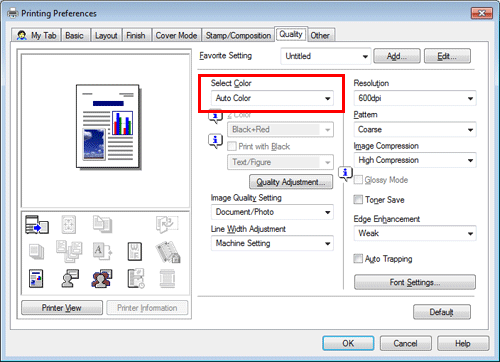Click the Quality Adjustment button
Screen dimensions: 500x362
tap(291, 182)
